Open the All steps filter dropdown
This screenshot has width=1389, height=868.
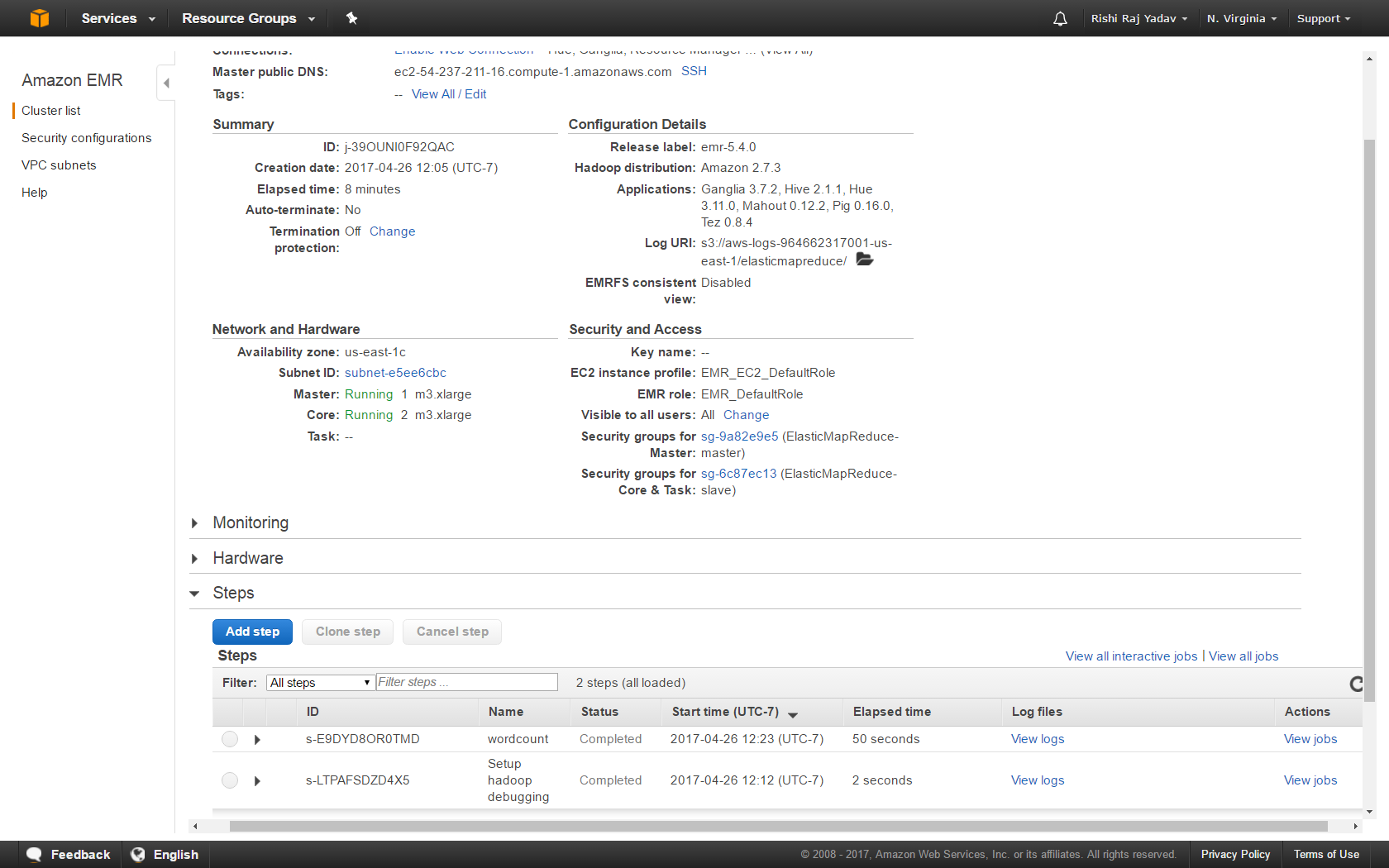click(319, 683)
